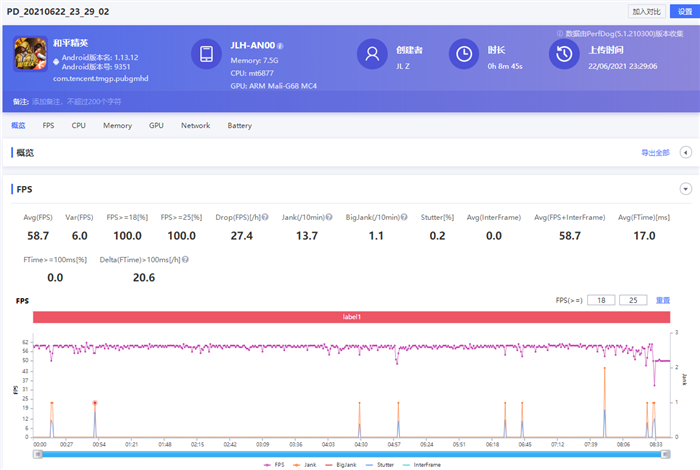Image resolution: width=700 pixels, height=470 pixels.
Task: Click the phone device icon
Action: [x=206, y=54]
